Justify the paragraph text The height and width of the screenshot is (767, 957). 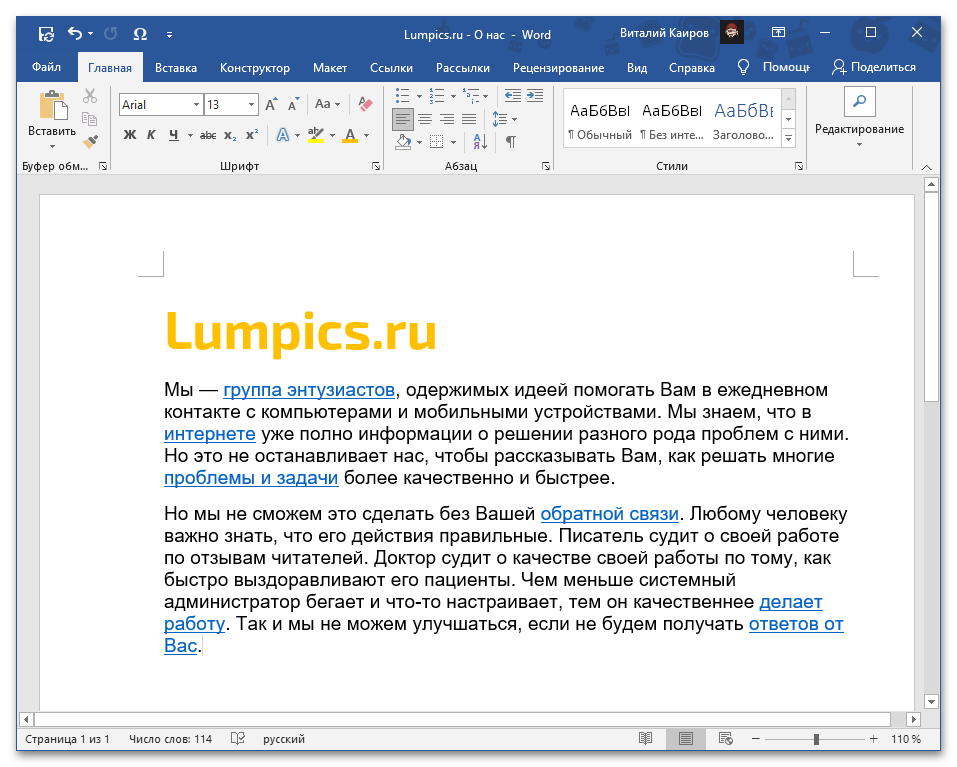[x=469, y=119]
